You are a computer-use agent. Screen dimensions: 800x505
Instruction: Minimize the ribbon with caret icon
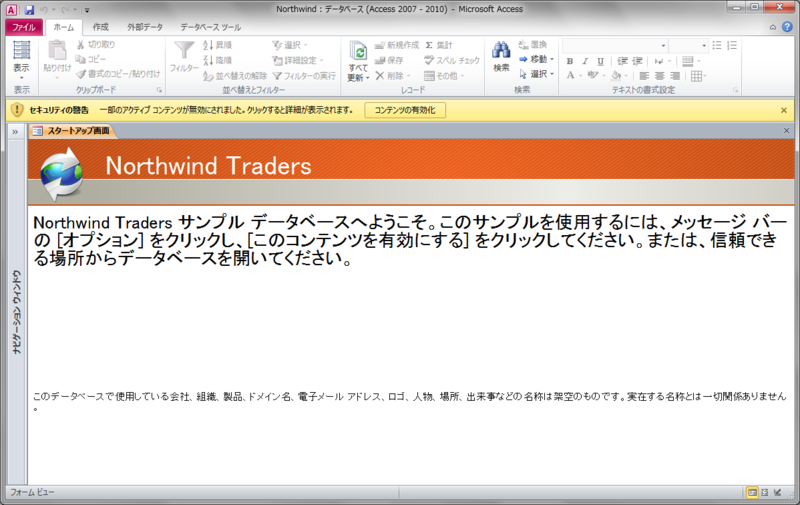773,27
